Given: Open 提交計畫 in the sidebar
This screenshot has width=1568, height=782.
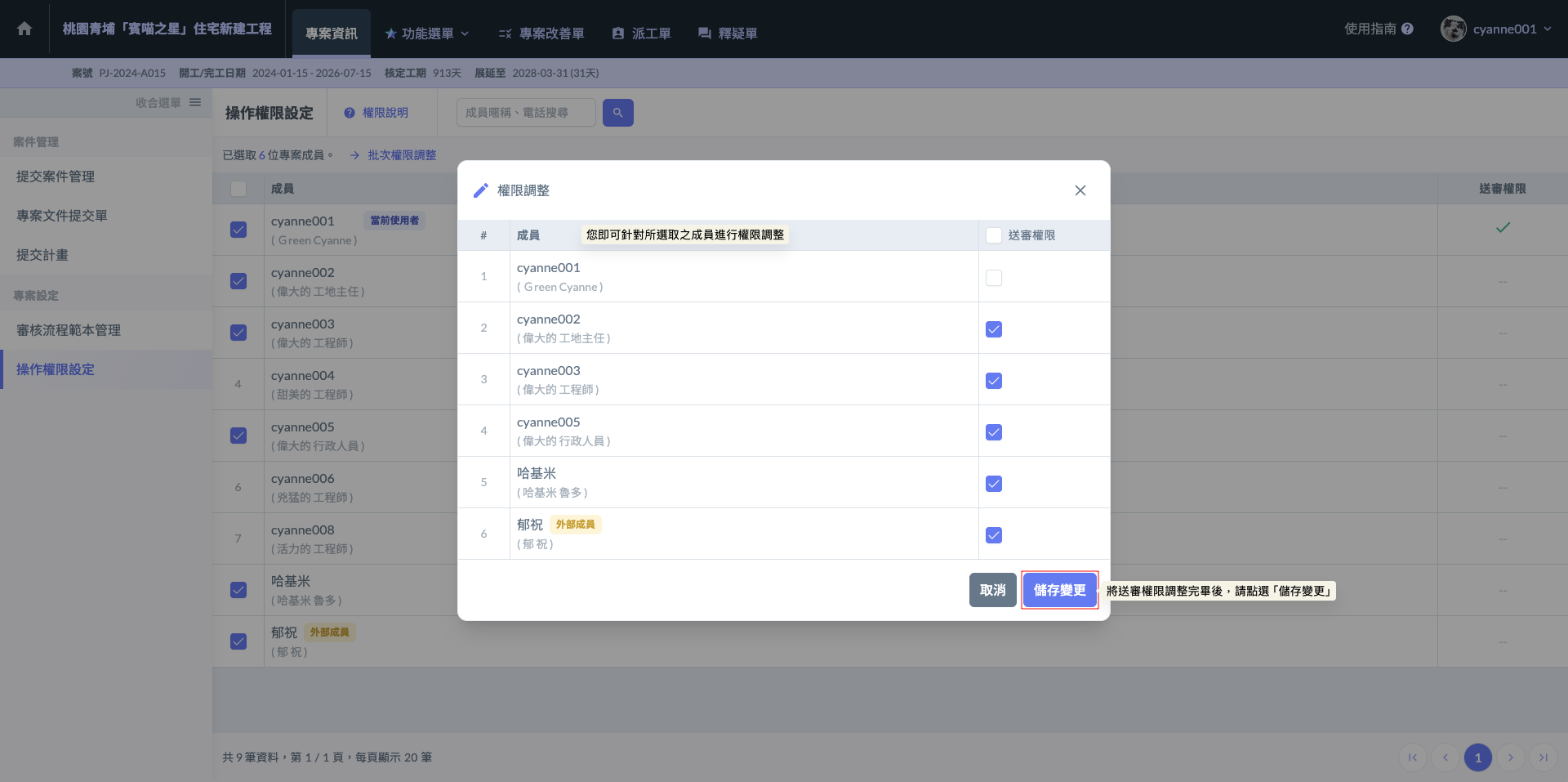Looking at the screenshot, I should pos(106,255).
